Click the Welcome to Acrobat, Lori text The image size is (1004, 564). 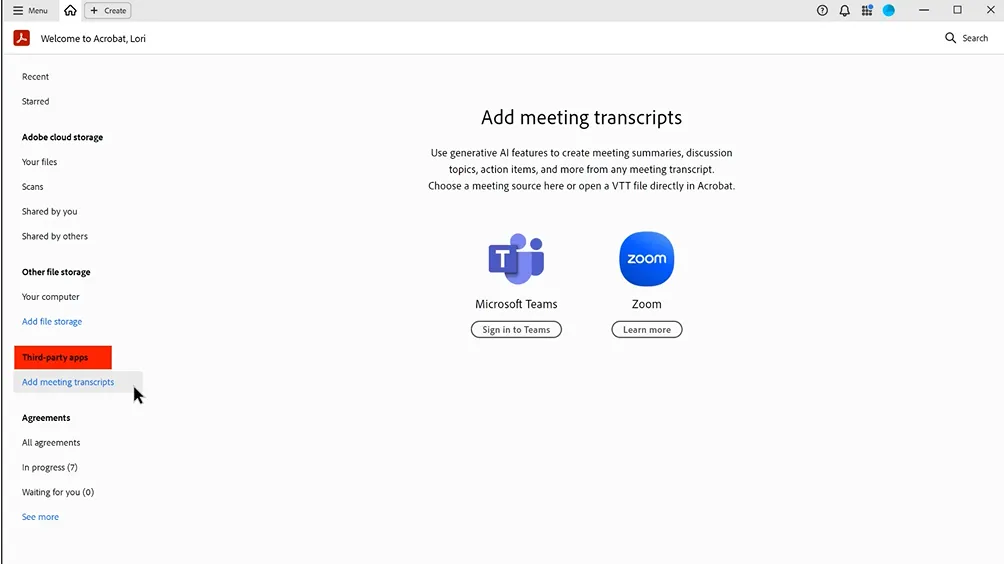(93, 38)
